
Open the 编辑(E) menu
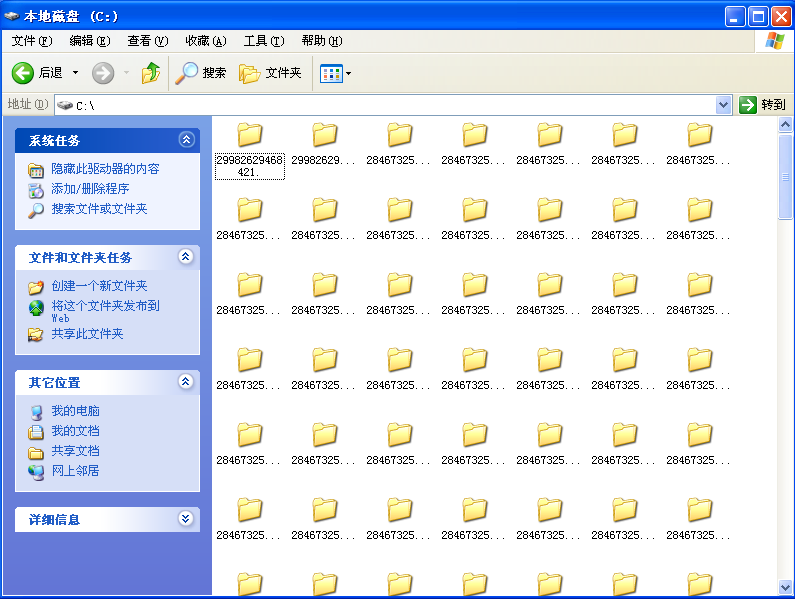(x=90, y=41)
